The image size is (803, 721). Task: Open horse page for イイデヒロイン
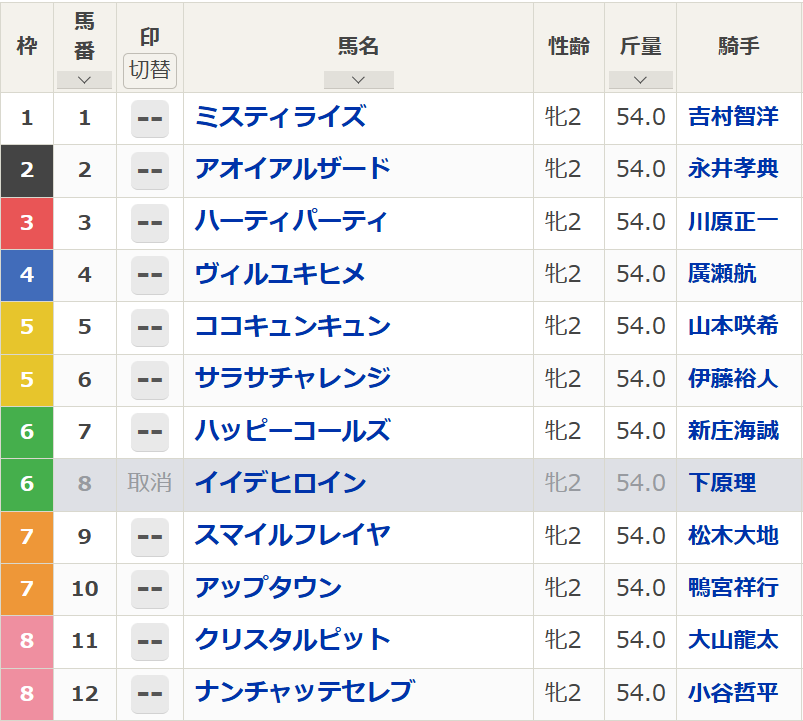coord(281,483)
